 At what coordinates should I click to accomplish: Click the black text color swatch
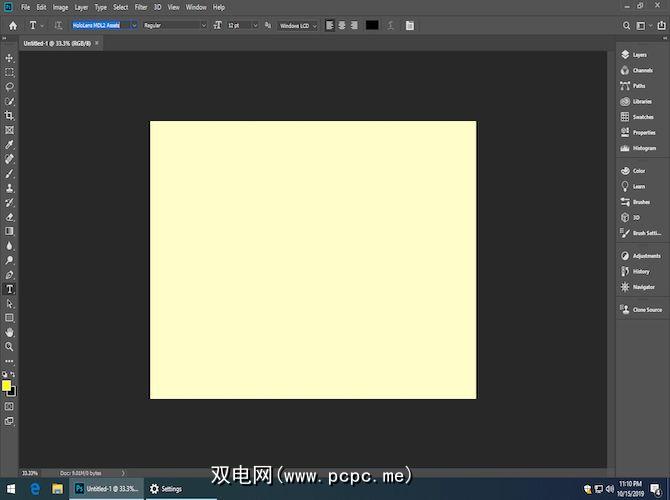(372, 25)
